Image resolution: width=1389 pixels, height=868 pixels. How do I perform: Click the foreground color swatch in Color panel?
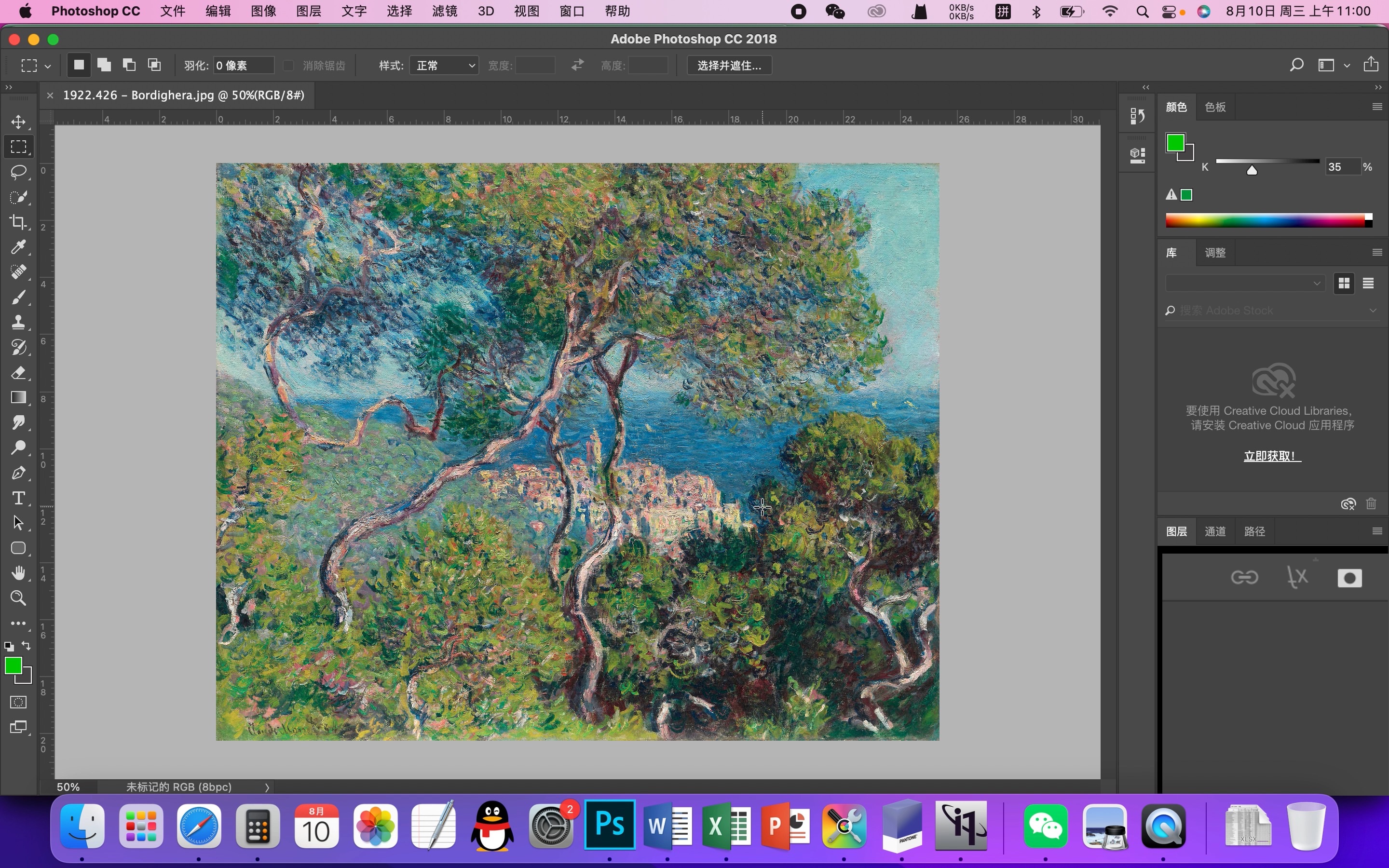pyautogui.click(x=1175, y=143)
